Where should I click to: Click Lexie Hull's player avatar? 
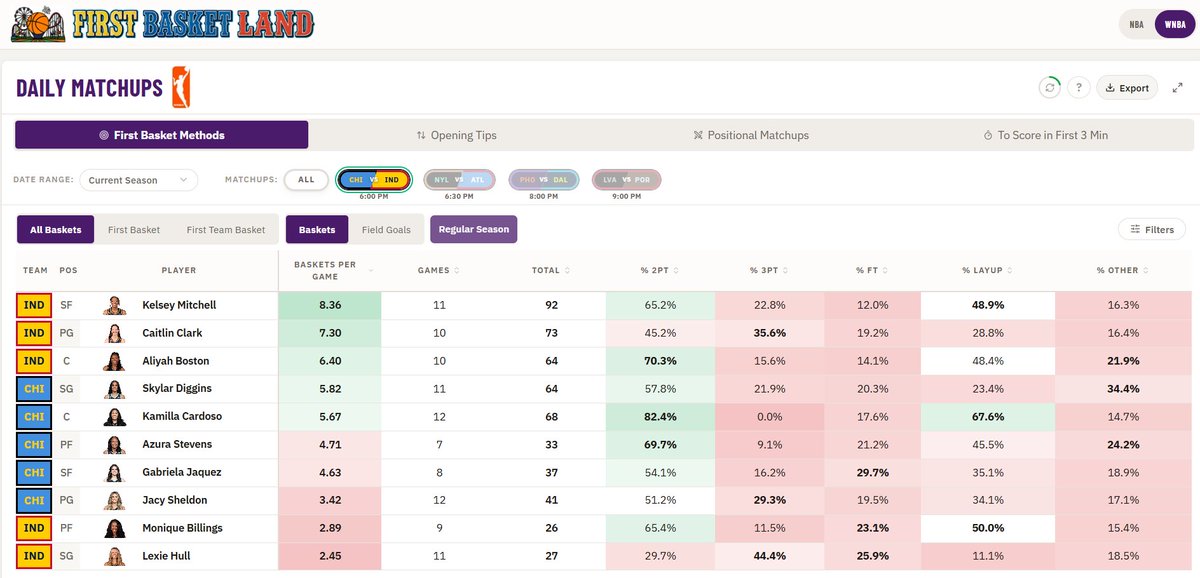(115, 556)
